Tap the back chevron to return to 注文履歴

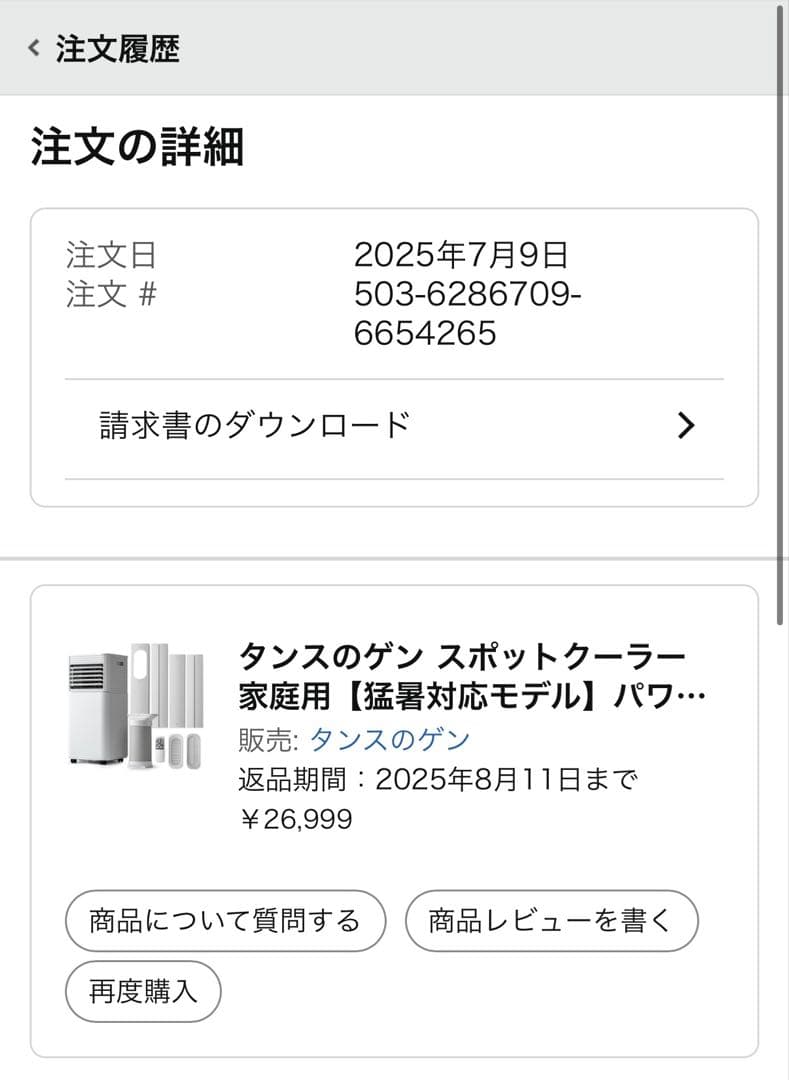(x=31, y=46)
